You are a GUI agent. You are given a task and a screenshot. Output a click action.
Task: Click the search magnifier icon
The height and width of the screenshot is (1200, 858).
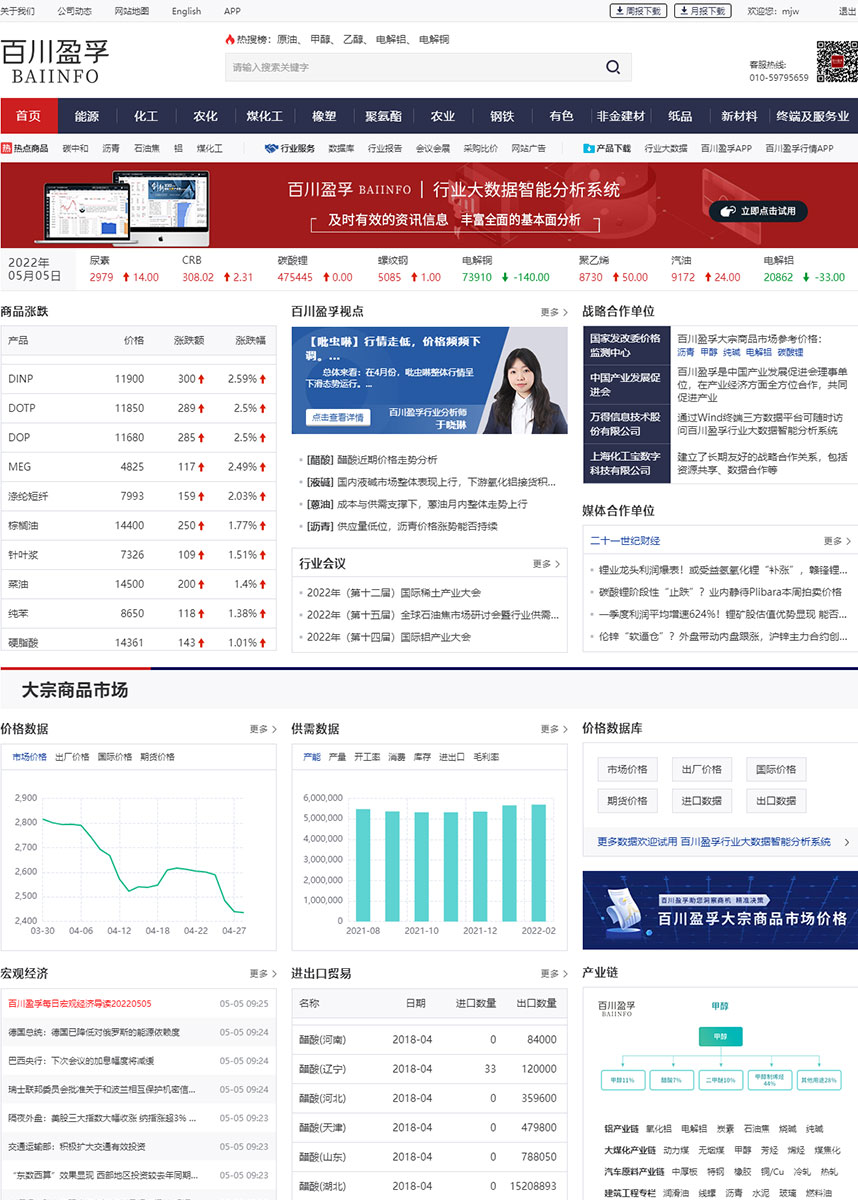pyautogui.click(x=612, y=68)
